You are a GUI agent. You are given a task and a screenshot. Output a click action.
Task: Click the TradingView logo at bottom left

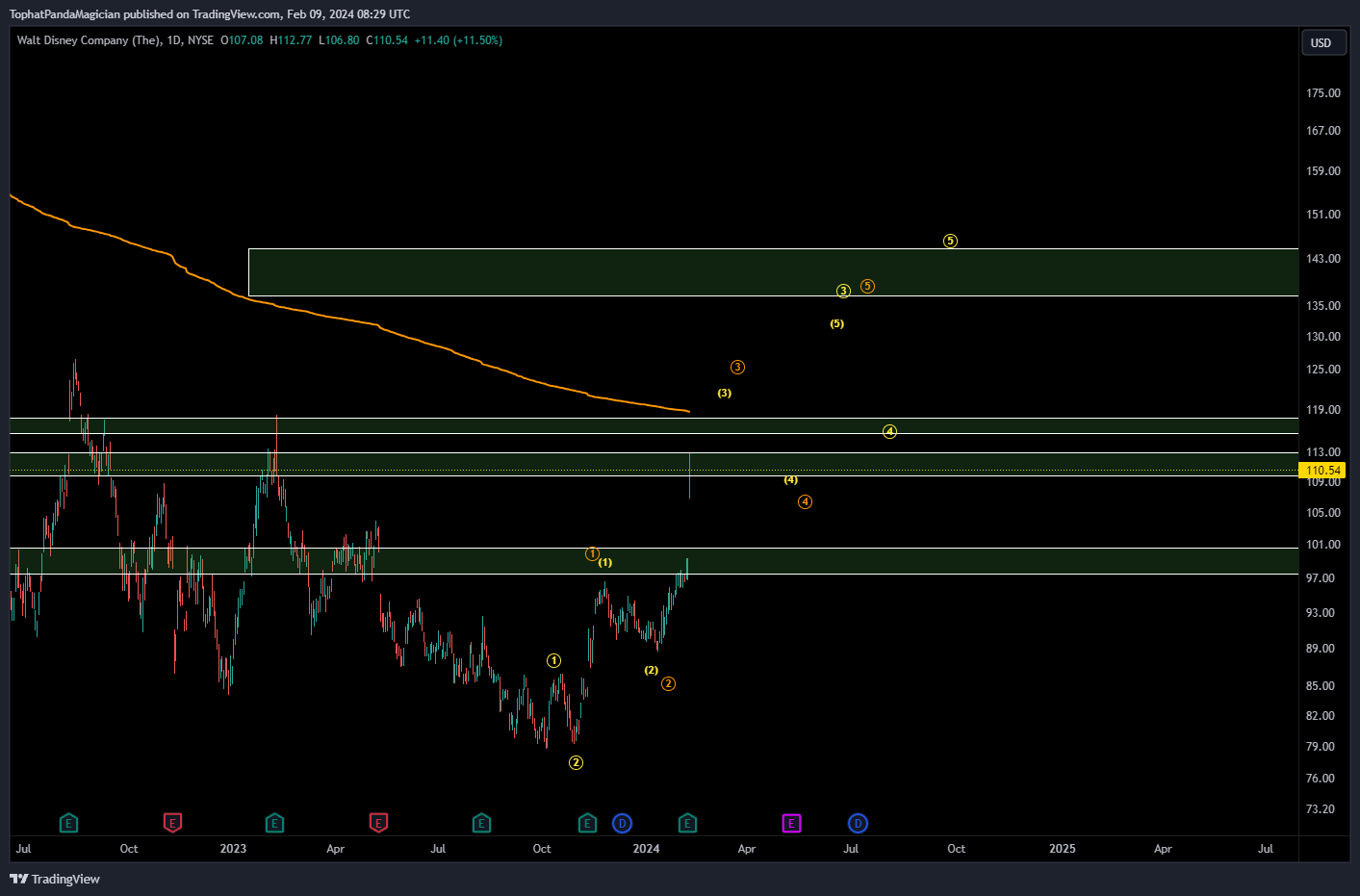click(x=55, y=879)
